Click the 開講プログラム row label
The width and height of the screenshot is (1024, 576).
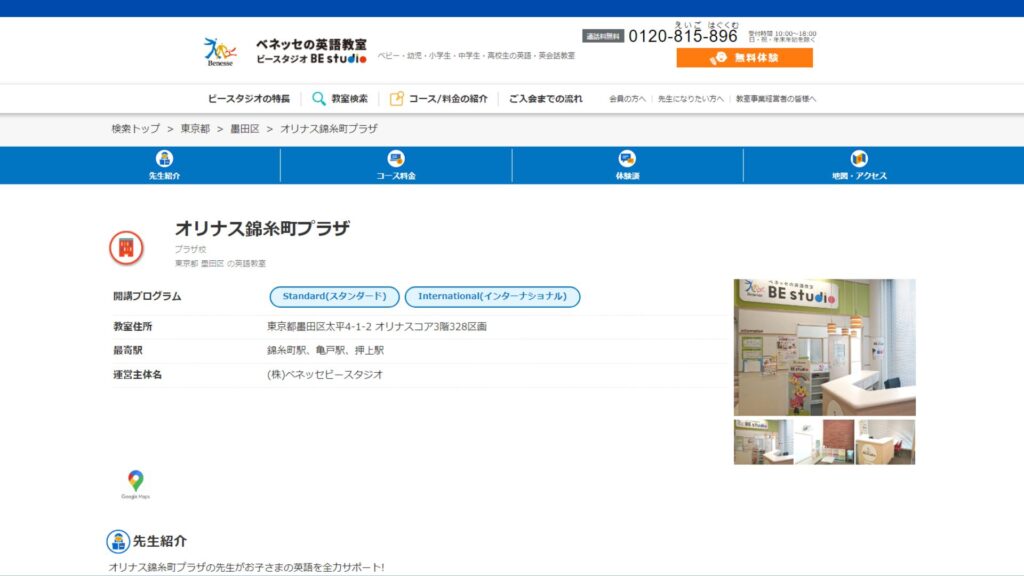click(148, 296)
